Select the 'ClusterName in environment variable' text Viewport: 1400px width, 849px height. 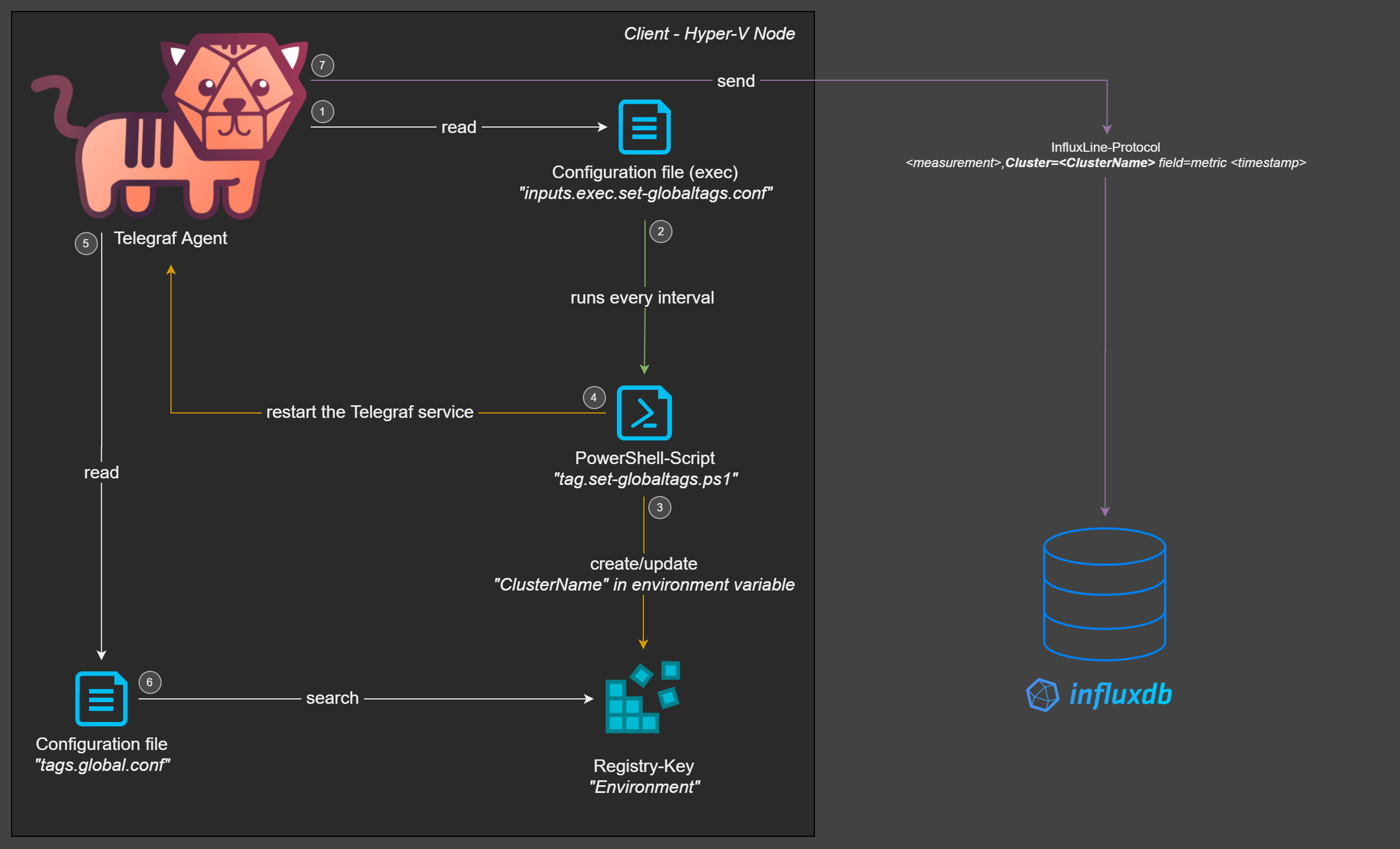(644, 585)
